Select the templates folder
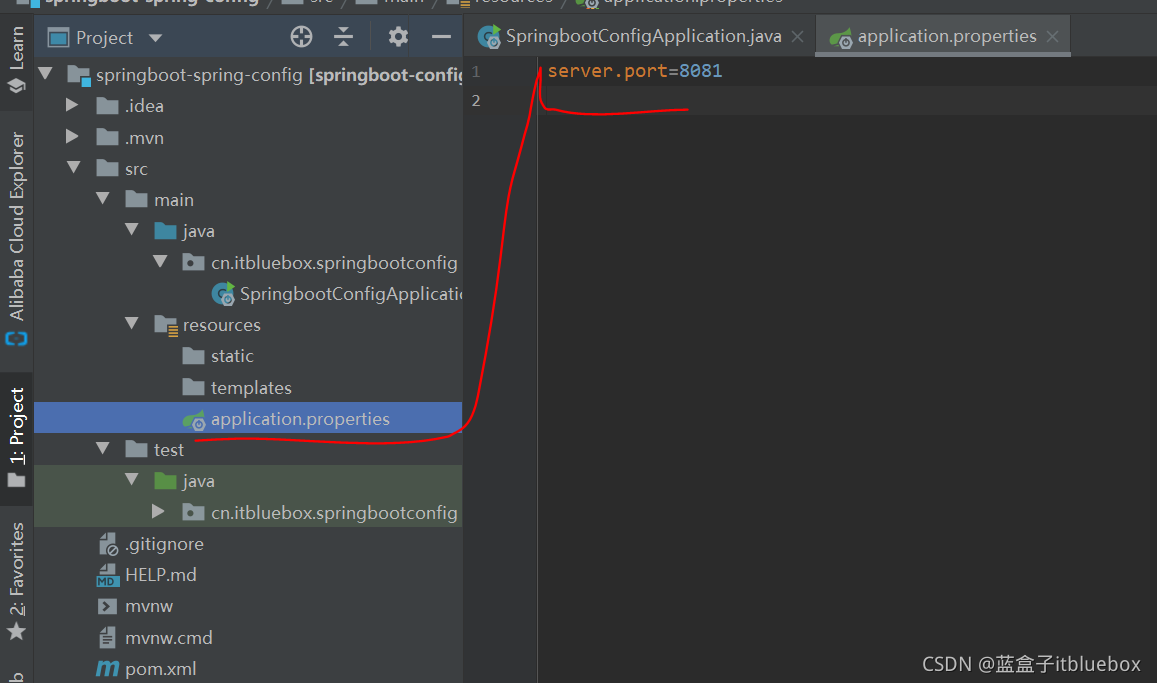 pyautogui.click(x=251, y=387)
